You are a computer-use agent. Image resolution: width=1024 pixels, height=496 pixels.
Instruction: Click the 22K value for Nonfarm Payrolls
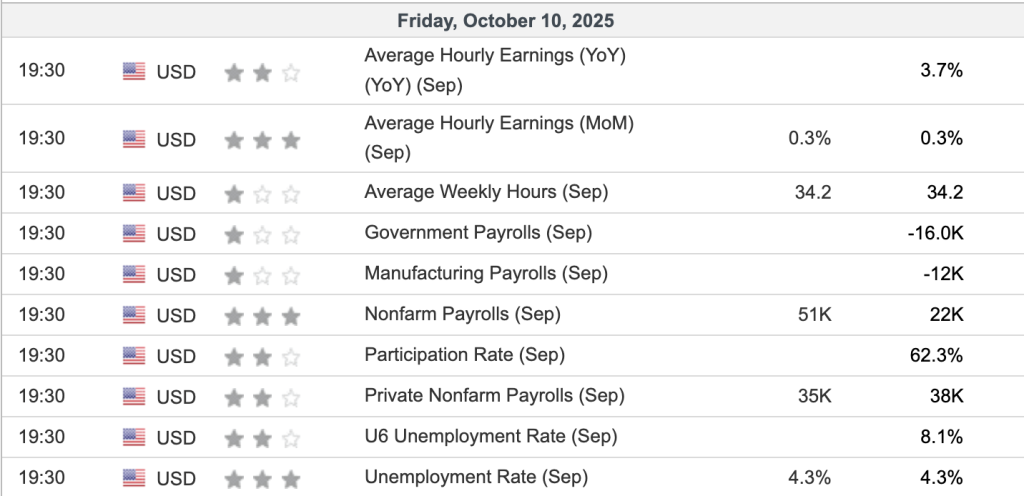pos(945,315)
